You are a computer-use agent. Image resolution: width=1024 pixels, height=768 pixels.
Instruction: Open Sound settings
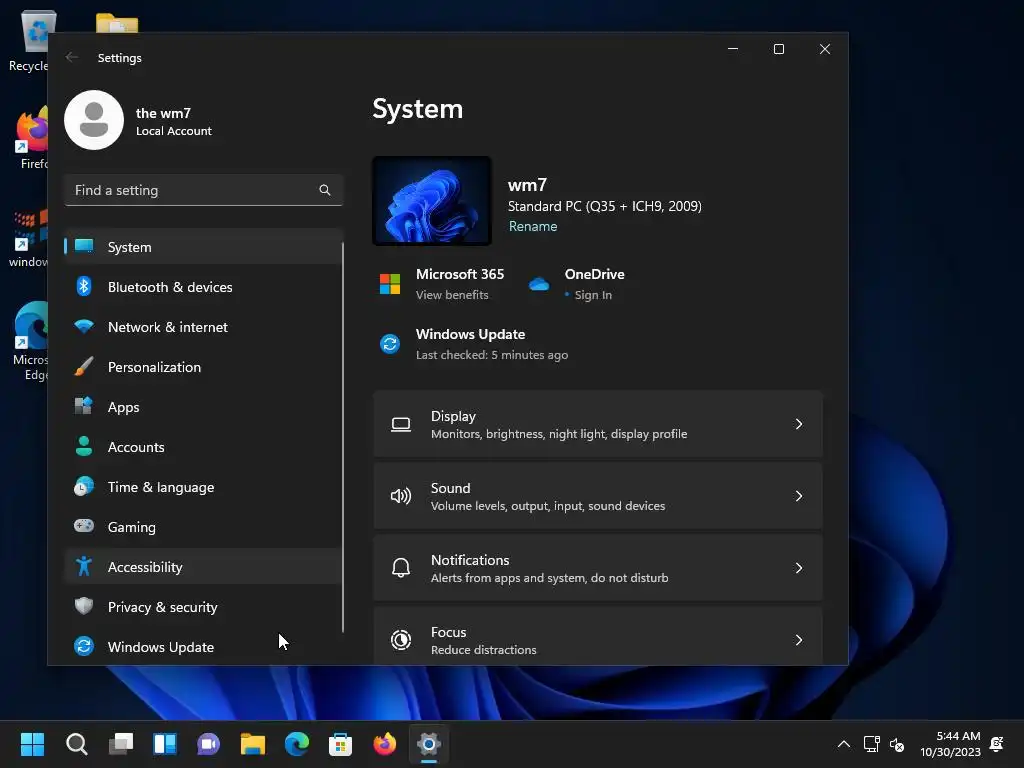click(598, 496)
